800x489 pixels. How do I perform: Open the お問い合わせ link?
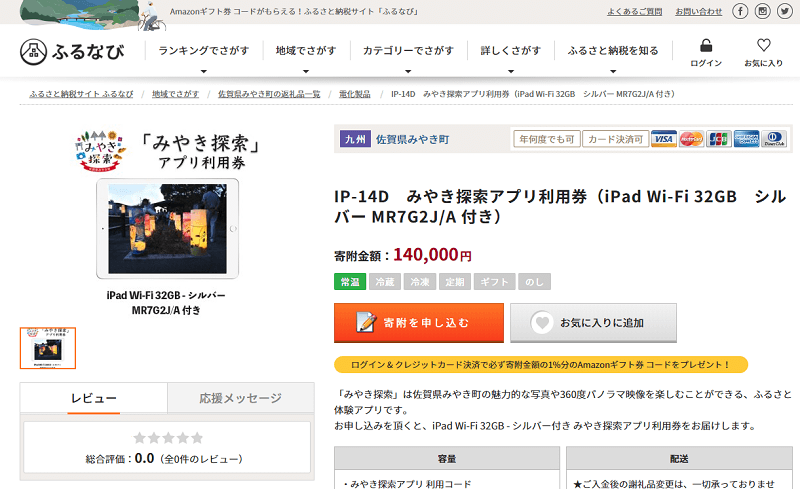698,11
